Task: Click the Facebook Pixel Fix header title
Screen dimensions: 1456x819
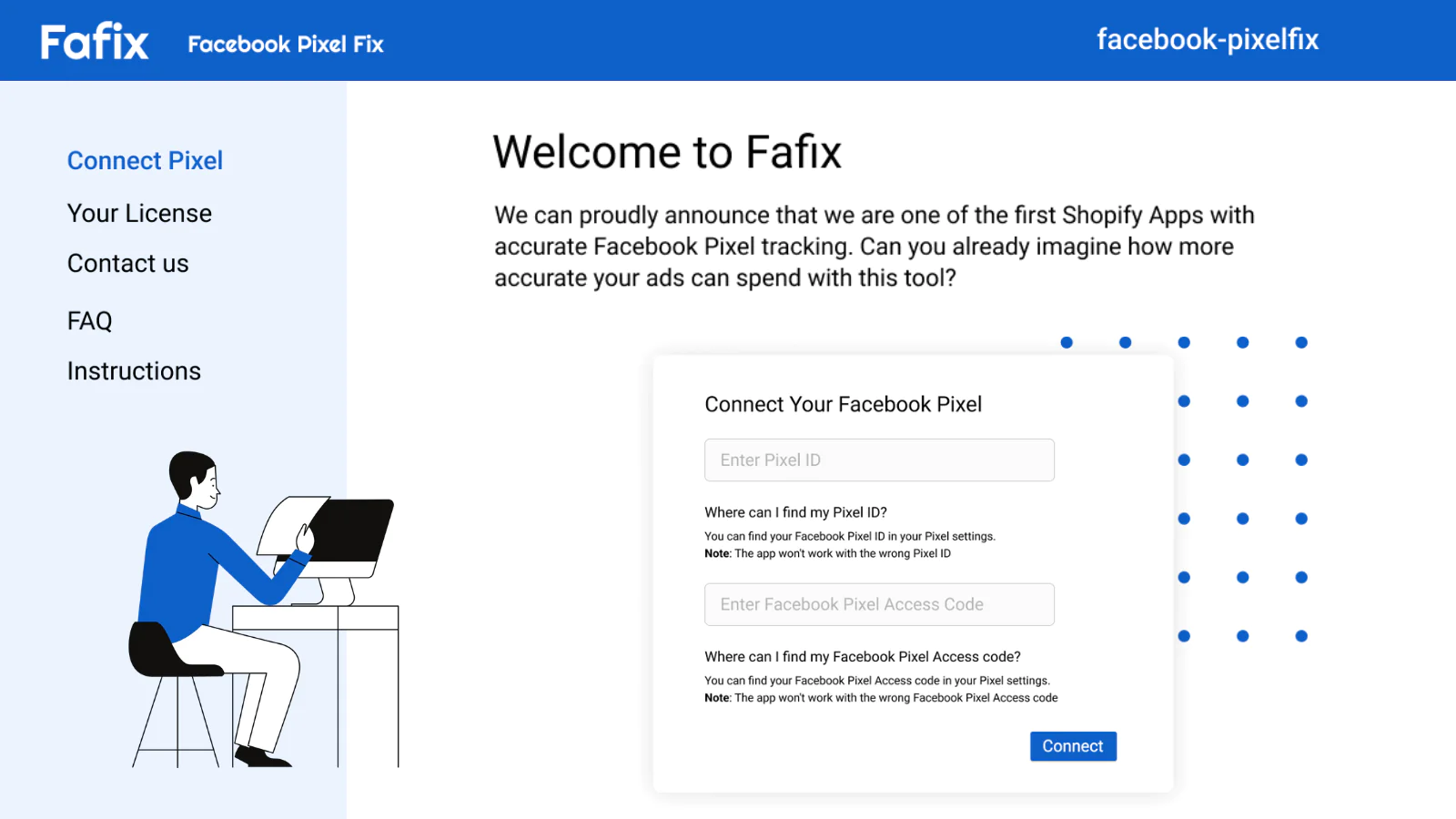Action: coord(286,44)
